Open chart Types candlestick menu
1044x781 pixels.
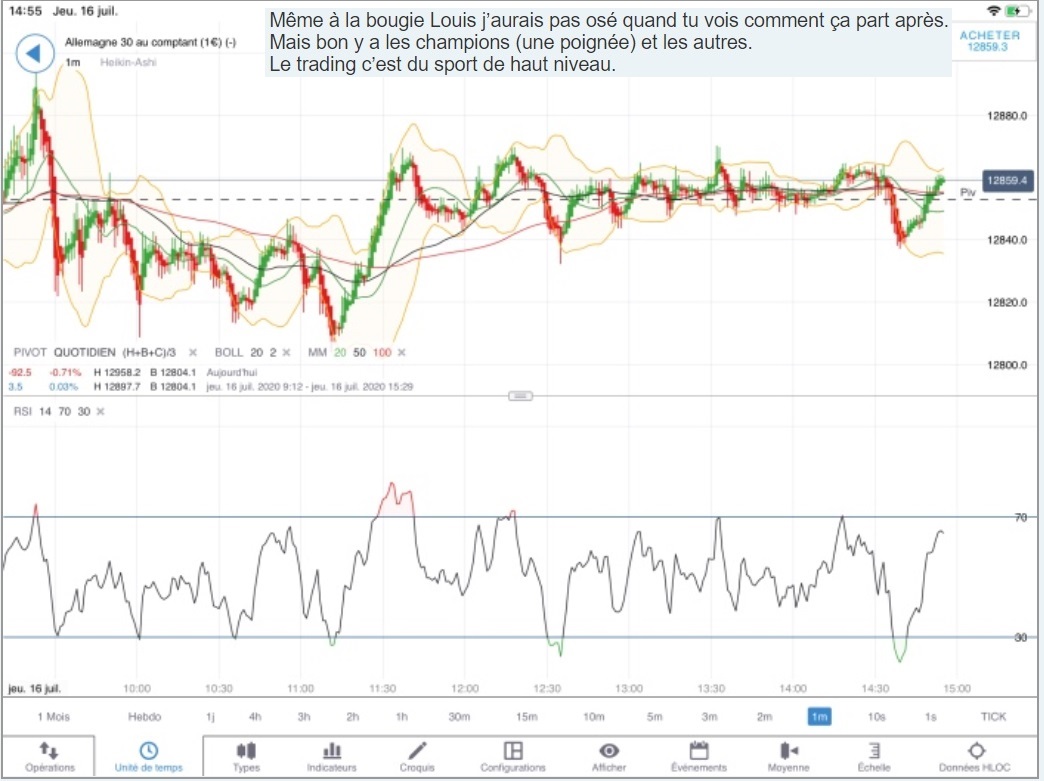click(246, 756)
